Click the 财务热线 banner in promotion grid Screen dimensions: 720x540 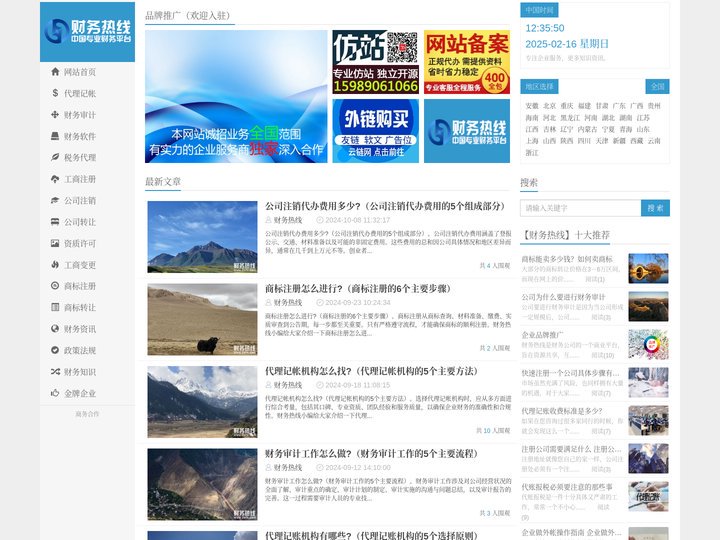tap(467, 131)
